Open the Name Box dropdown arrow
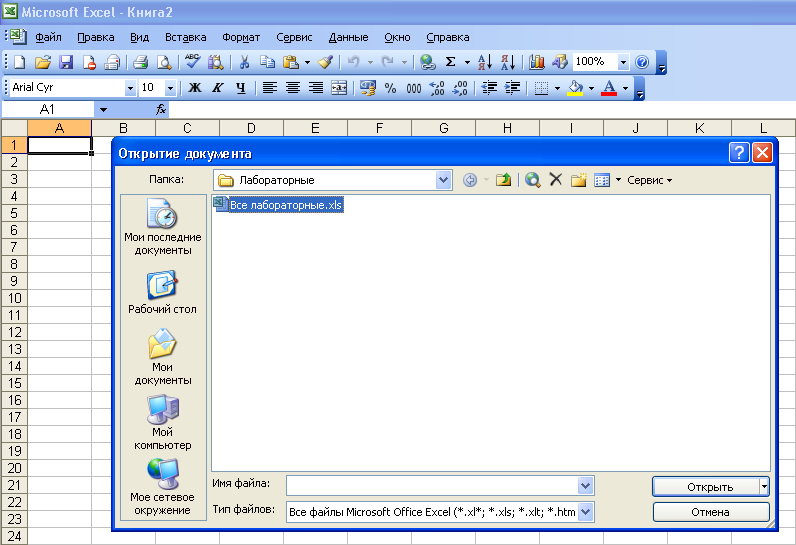Image resolution: width=796 pixels, height=545 pixels. coord(103,110)
